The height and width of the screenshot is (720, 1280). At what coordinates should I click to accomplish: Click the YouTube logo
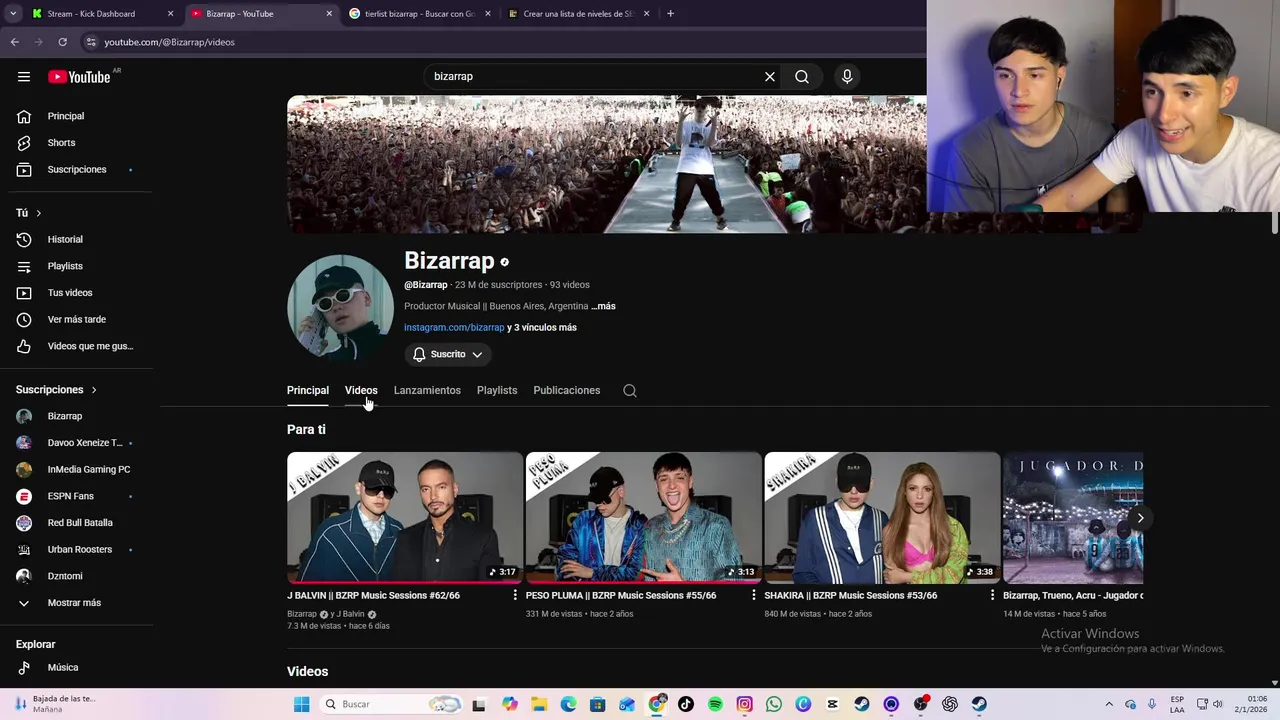click(79, 77)
